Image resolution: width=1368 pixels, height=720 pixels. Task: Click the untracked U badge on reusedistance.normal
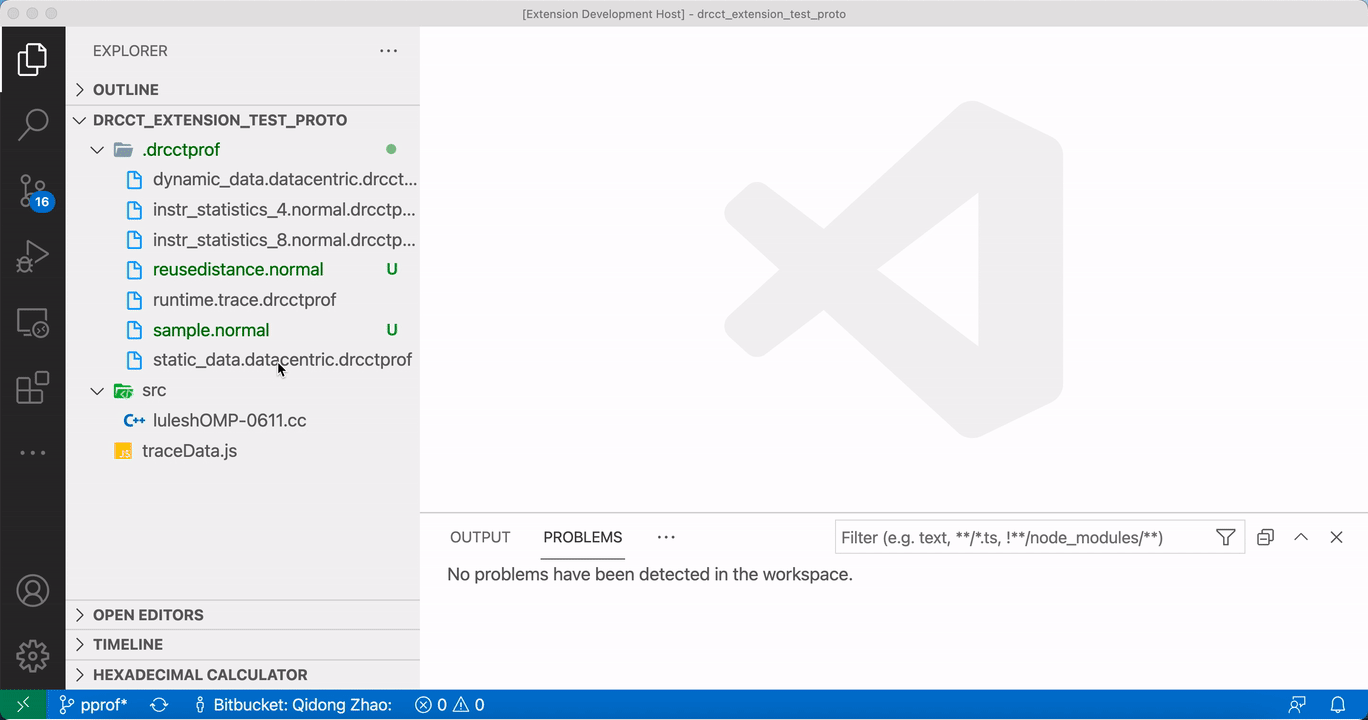tap(392, 270)
